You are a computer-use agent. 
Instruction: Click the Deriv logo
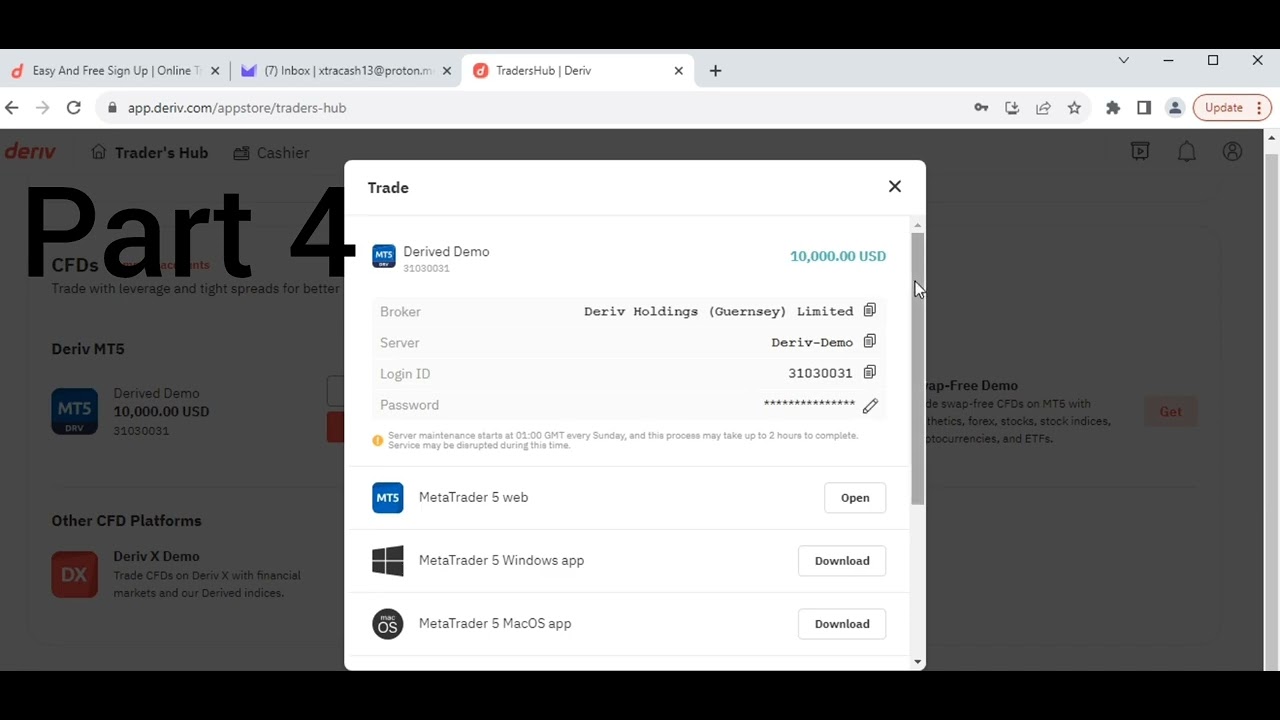30,152
